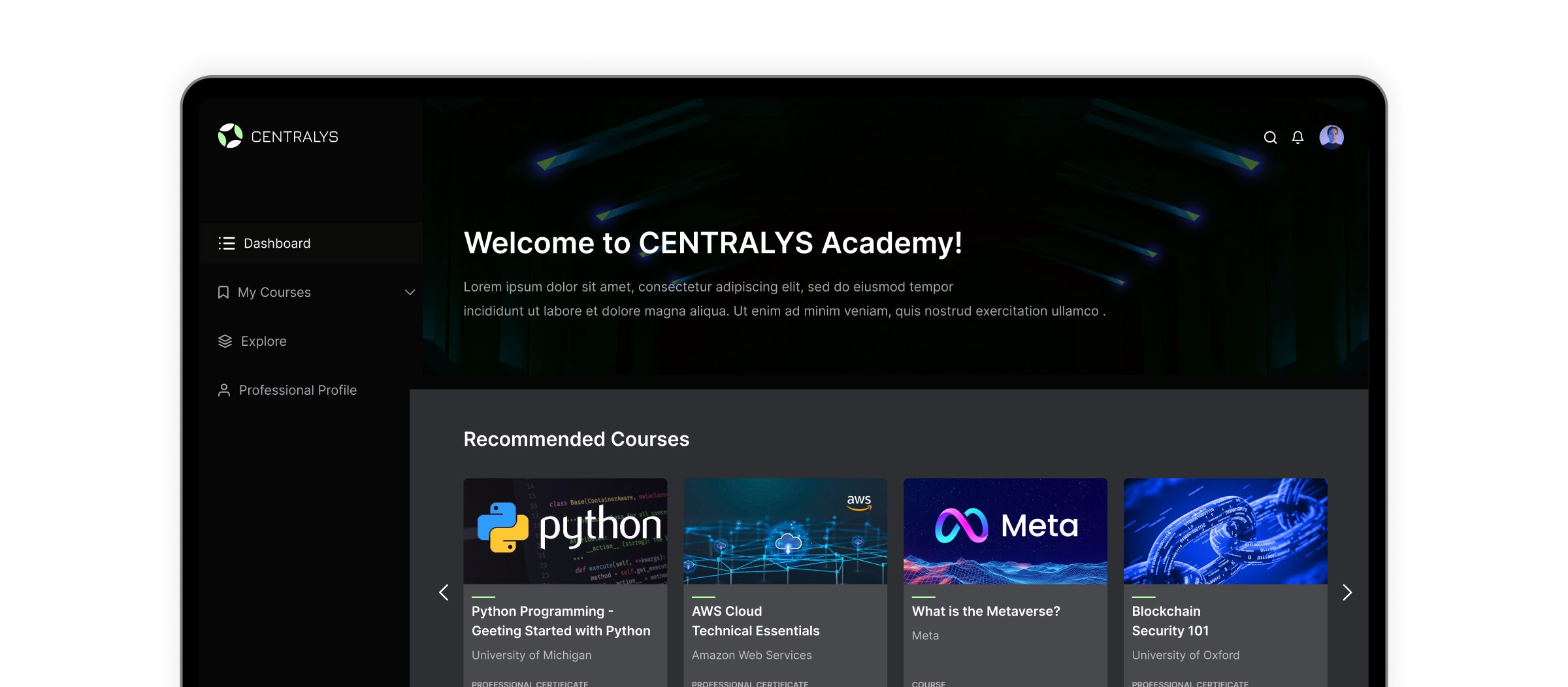1568x687 pixels.
Task: Open AWS Cloud Technical Essentials title
Action: (x=755, y=621)
